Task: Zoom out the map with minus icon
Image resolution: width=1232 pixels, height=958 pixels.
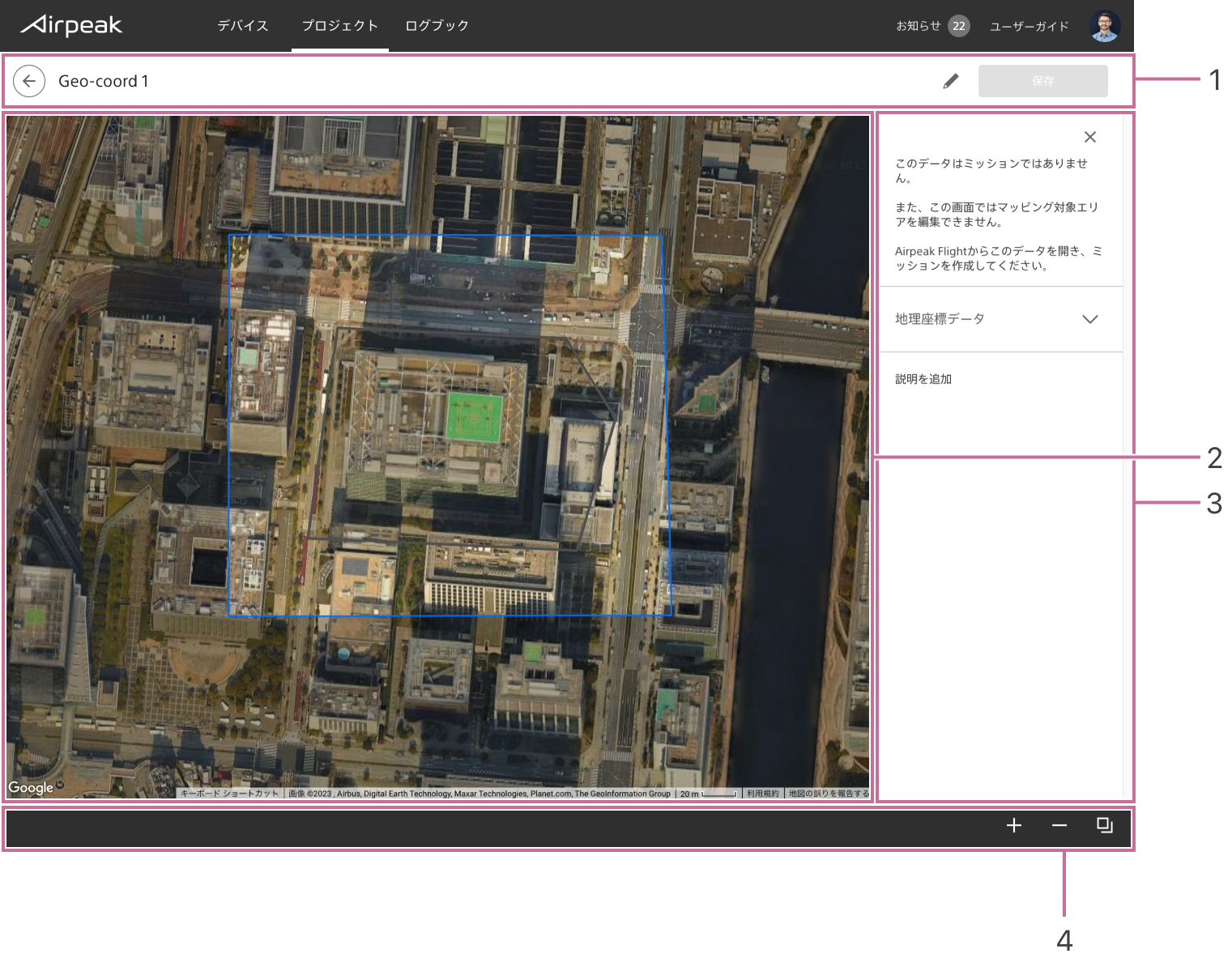Action: (1059, 825)
